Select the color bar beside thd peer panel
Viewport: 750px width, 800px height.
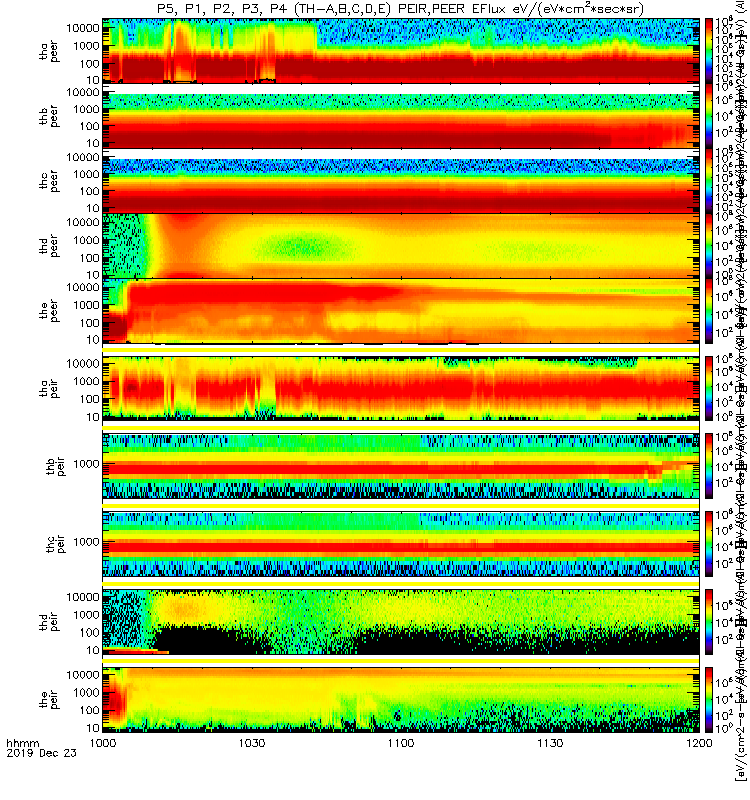709,246
